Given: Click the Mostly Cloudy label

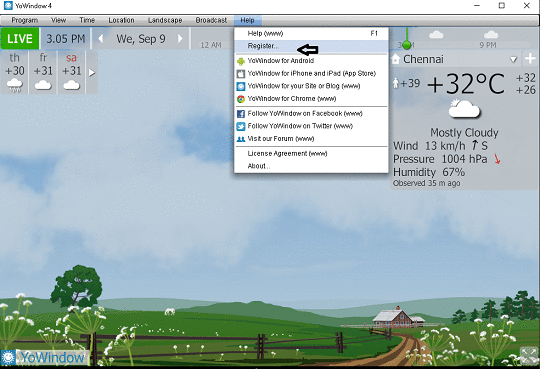Looking at the screenshot, I should pyautogui.click(x=464, y=133).
